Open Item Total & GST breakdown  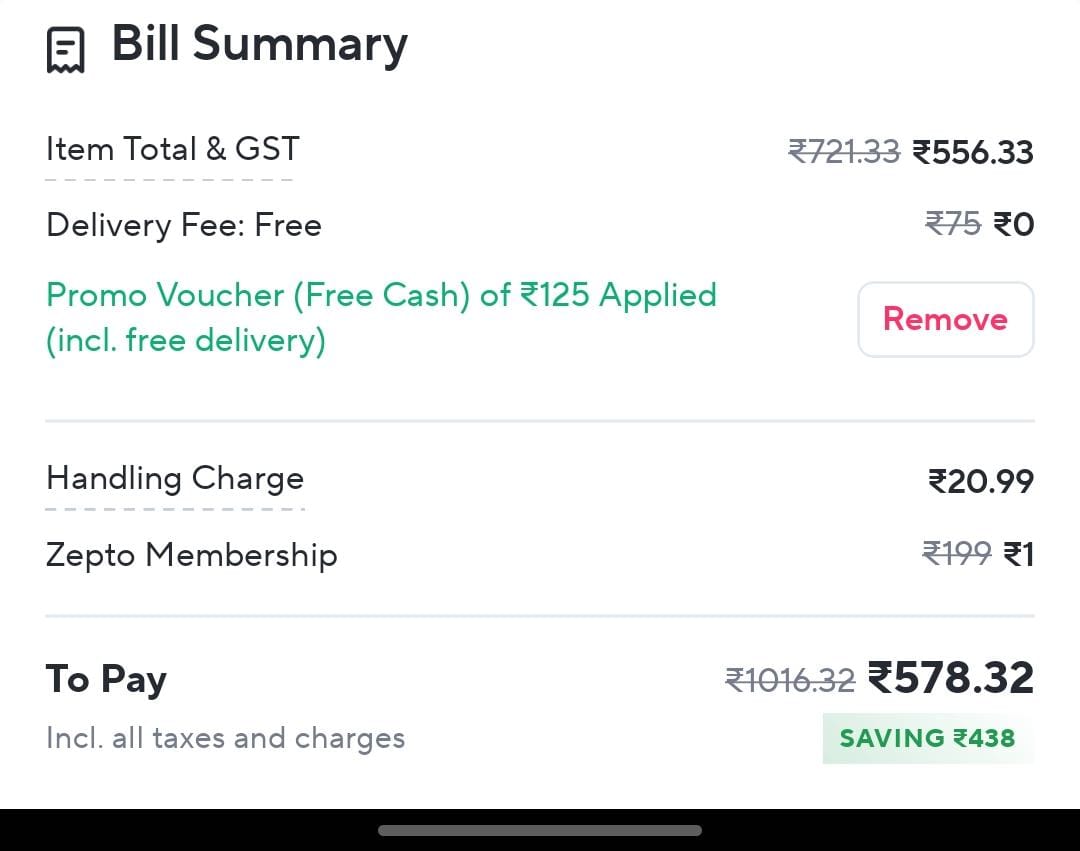pos(172,150)
